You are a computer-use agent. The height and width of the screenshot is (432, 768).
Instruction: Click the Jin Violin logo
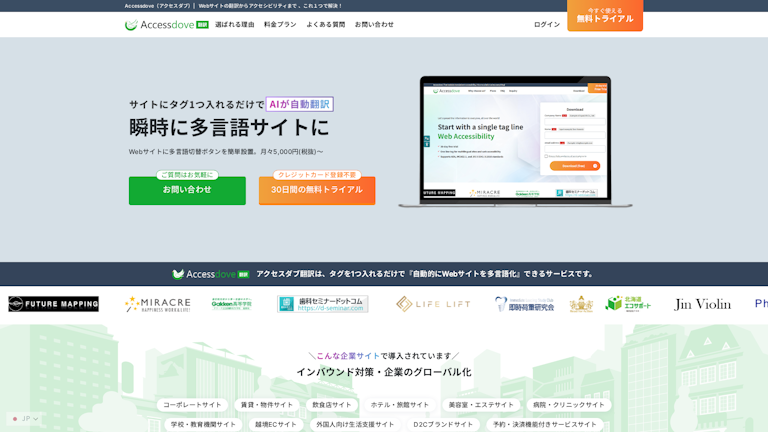702,304
